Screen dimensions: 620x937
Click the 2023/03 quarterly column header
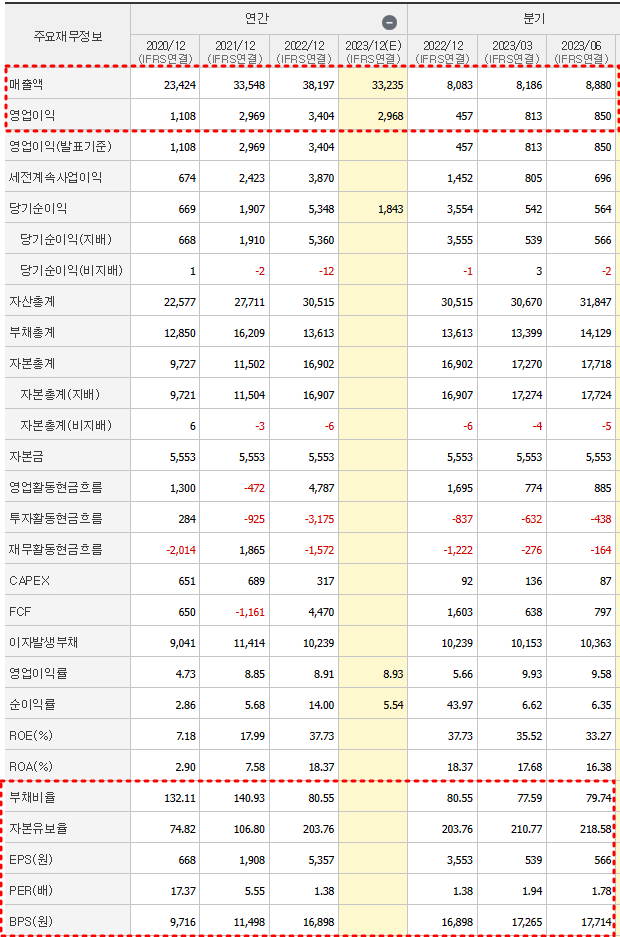(x=512, y=51)
